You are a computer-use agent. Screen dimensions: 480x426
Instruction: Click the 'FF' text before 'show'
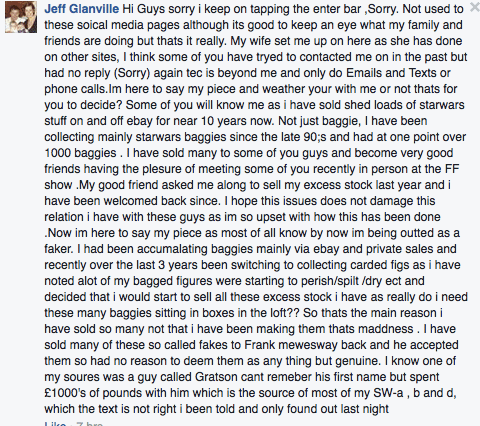click(452, 169)
